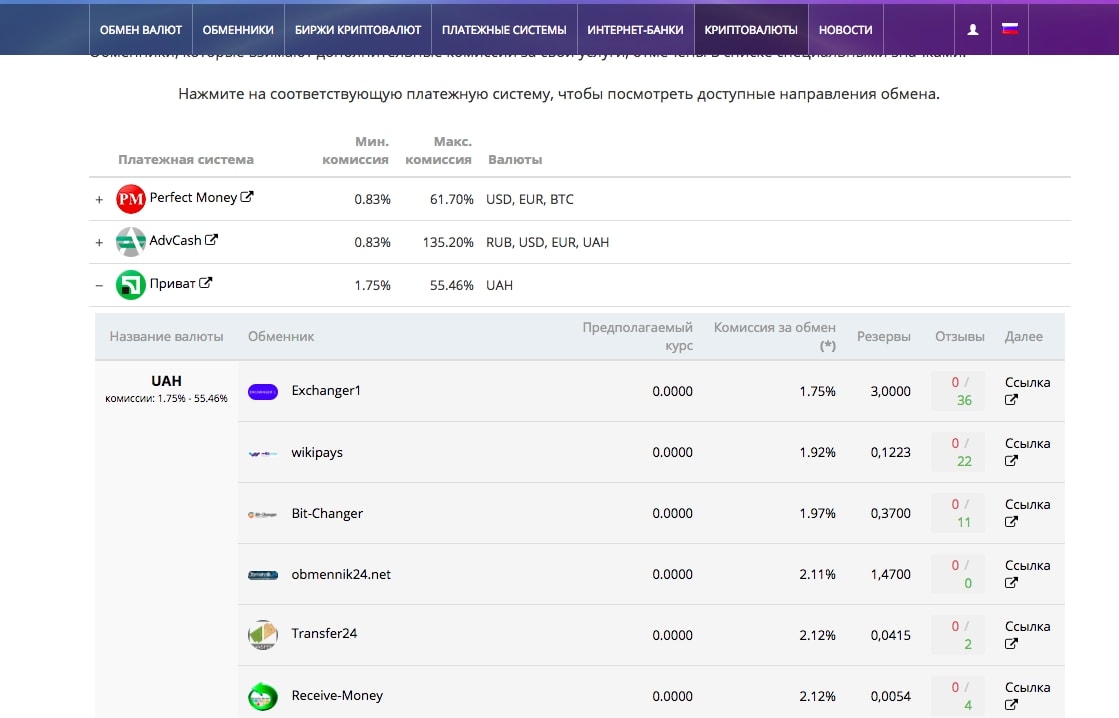View Transfer24 reviews count 0 / 2

pyautogui.click(x=960, y=635)
